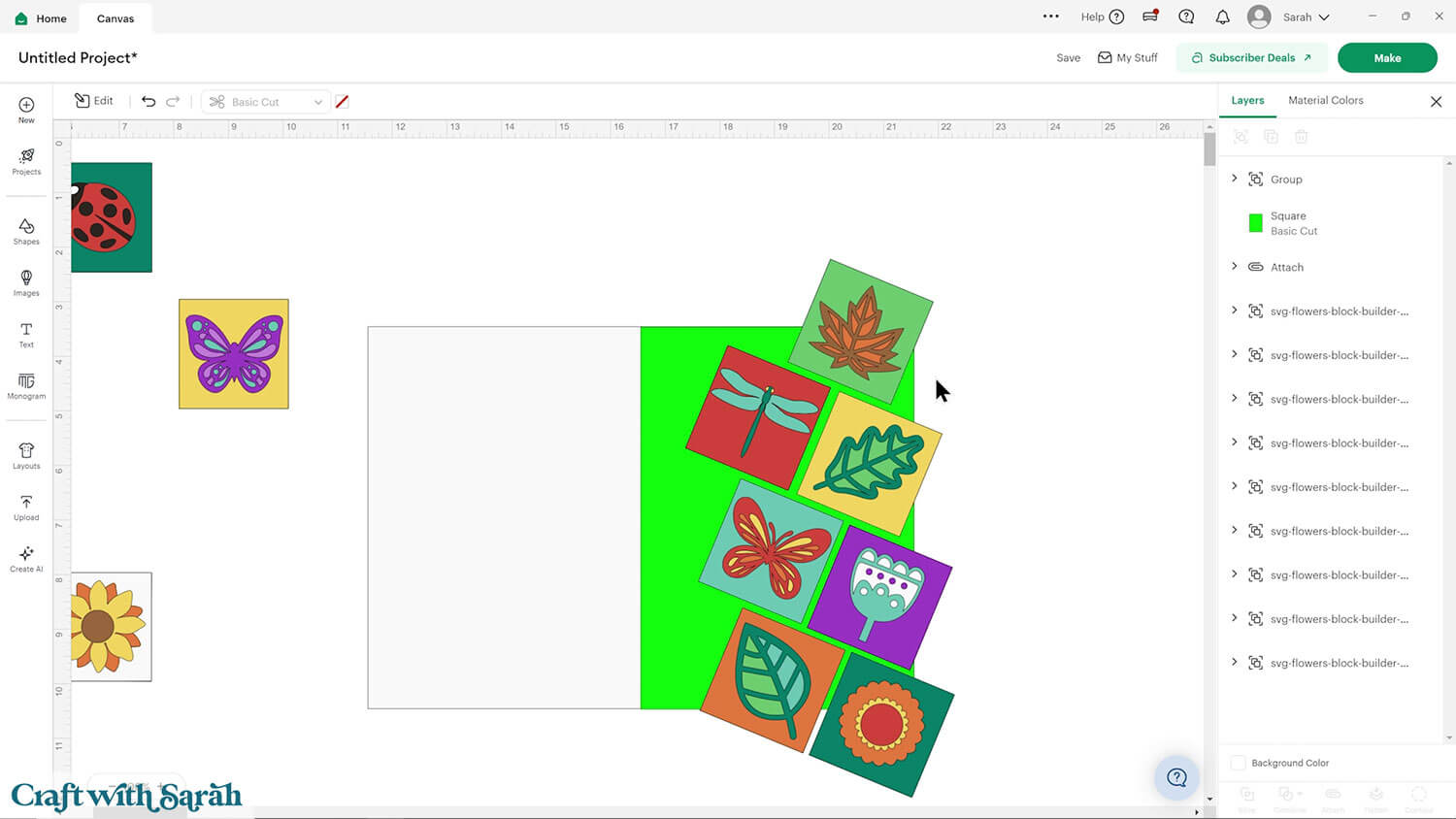
Task: Open the three-dot more options menu
Action: (x=1051, y=16)
